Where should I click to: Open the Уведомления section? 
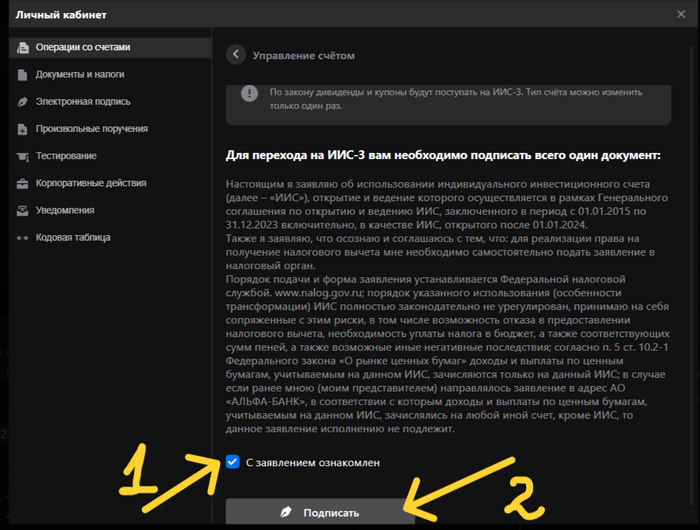[x=110, y=211]
